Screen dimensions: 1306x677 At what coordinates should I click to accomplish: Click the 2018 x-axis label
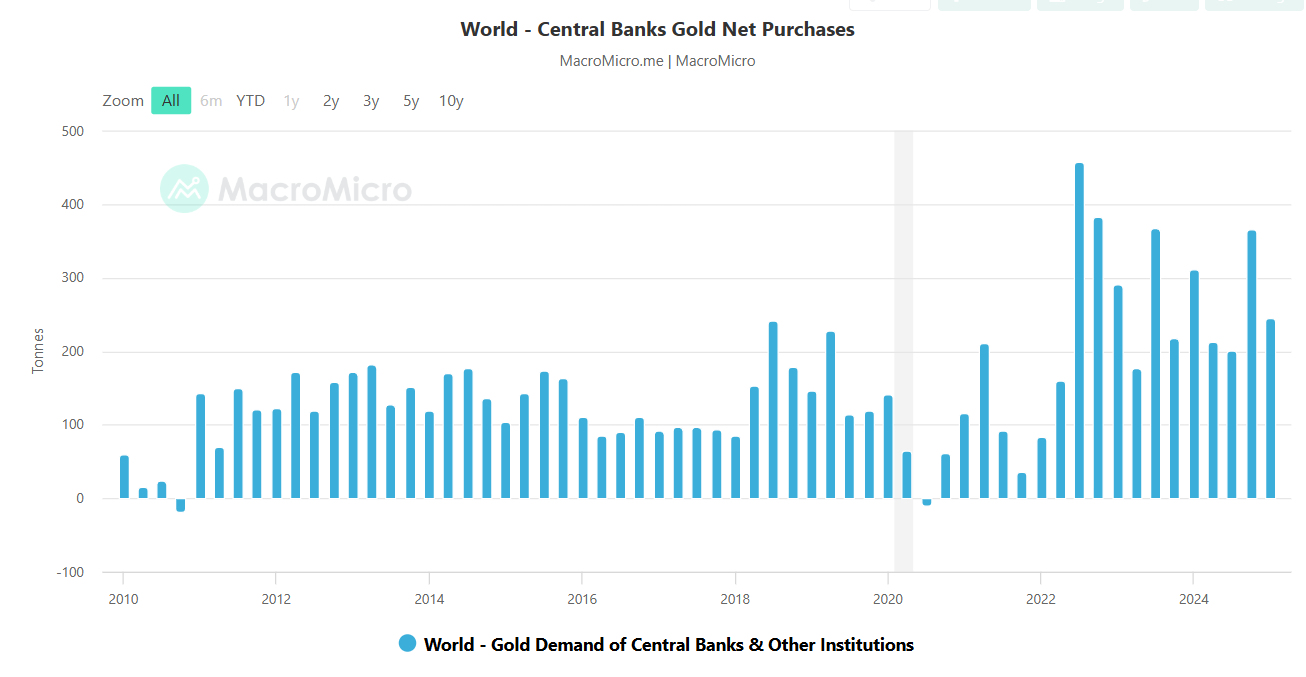pos(735,600)
